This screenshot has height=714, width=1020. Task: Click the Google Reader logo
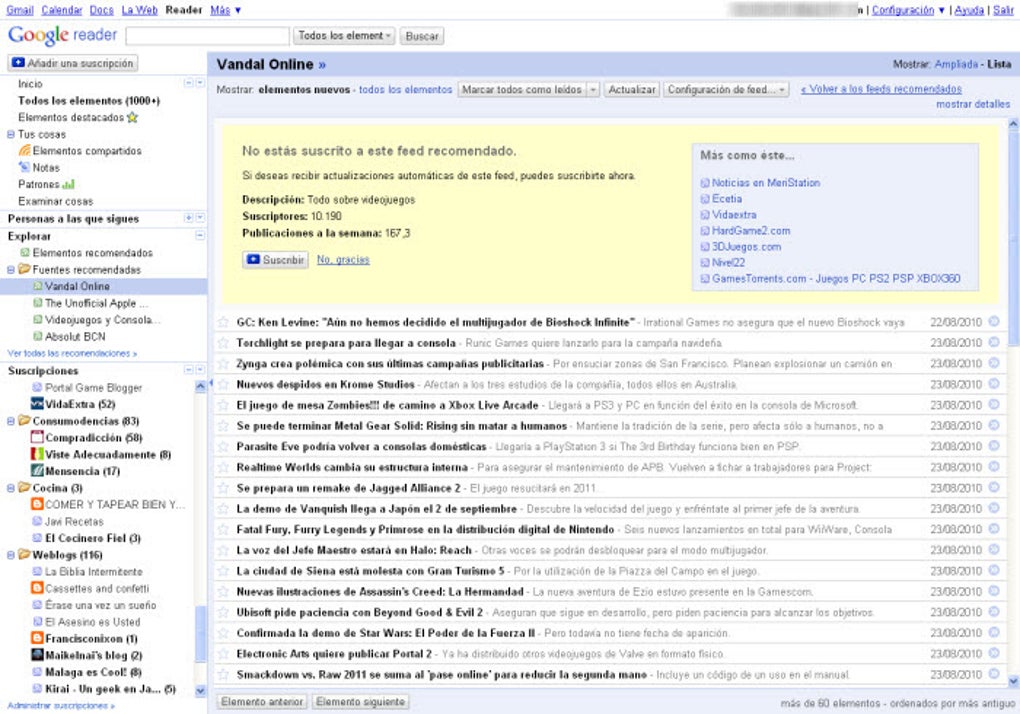[62, 35]
